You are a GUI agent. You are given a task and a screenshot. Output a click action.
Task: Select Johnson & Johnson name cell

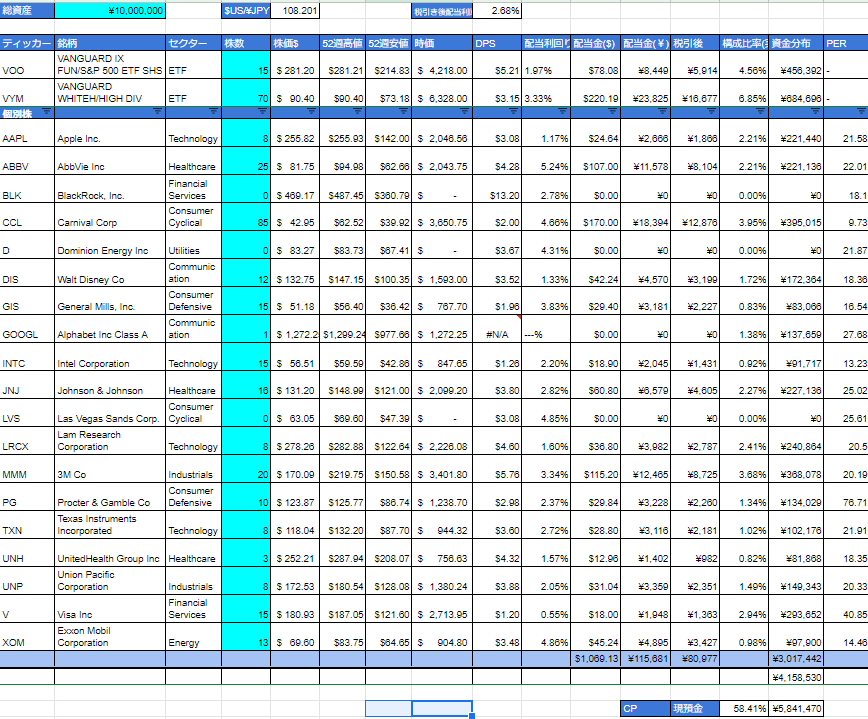click(110, 385)
